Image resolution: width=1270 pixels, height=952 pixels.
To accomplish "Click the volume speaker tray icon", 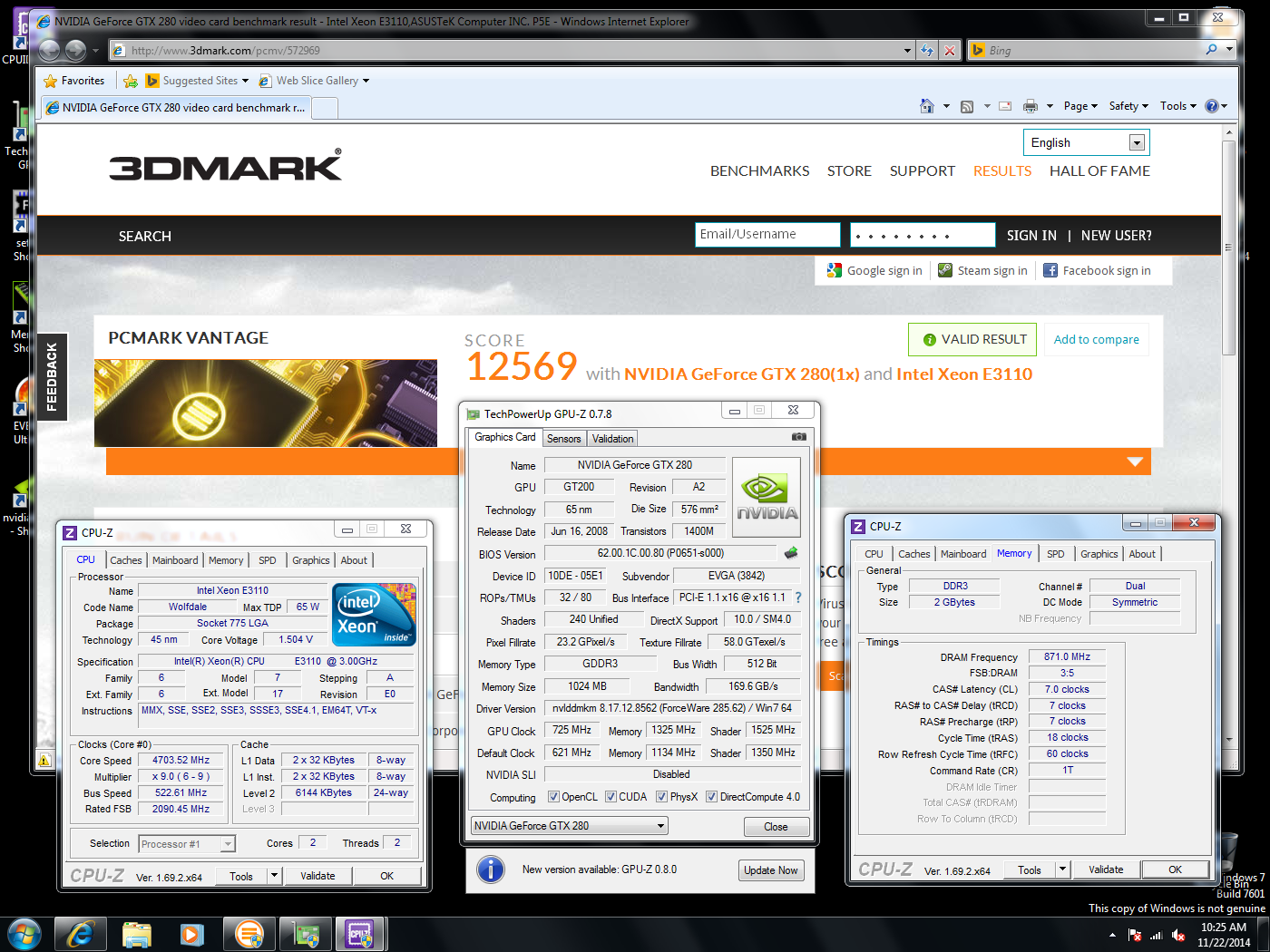I will 1177,935.
